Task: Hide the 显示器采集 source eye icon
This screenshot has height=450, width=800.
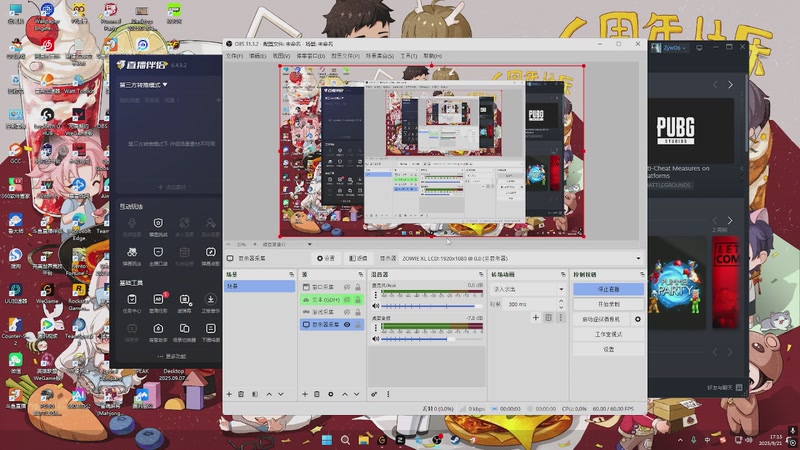Action: [x=347, y=324]
